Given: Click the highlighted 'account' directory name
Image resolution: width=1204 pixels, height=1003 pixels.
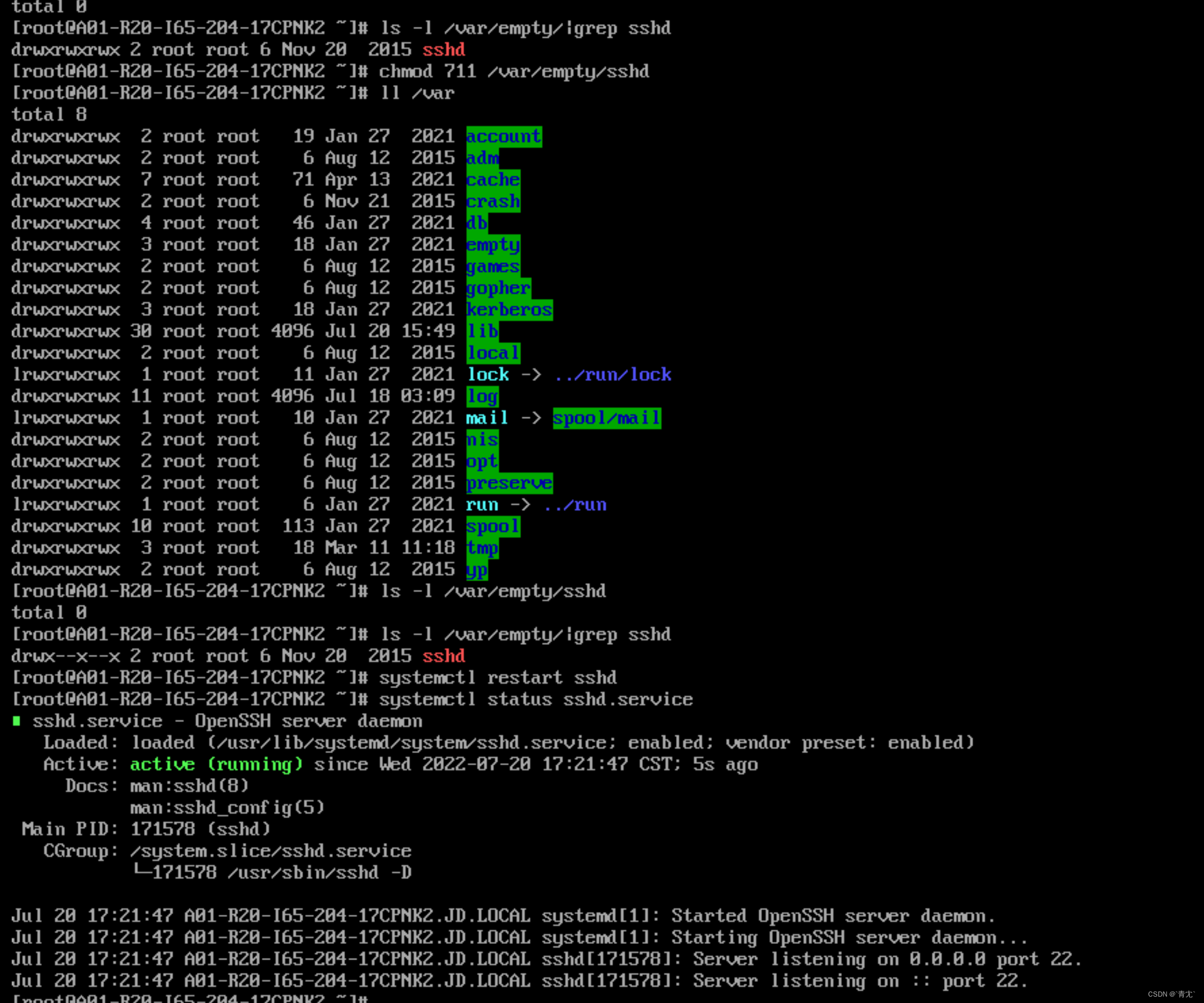Looking at the screenshot, I should tap(504, 137).
